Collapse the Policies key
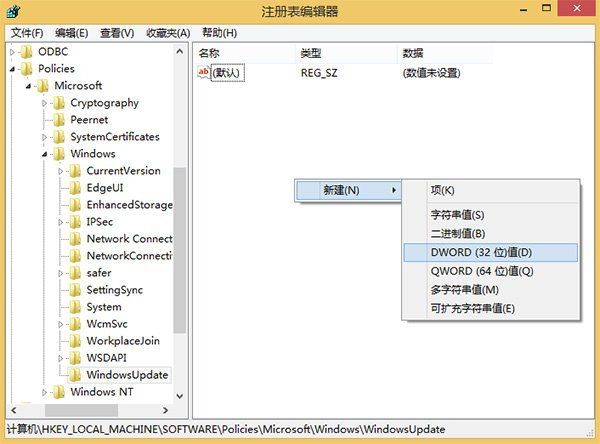 pos(12,69)
